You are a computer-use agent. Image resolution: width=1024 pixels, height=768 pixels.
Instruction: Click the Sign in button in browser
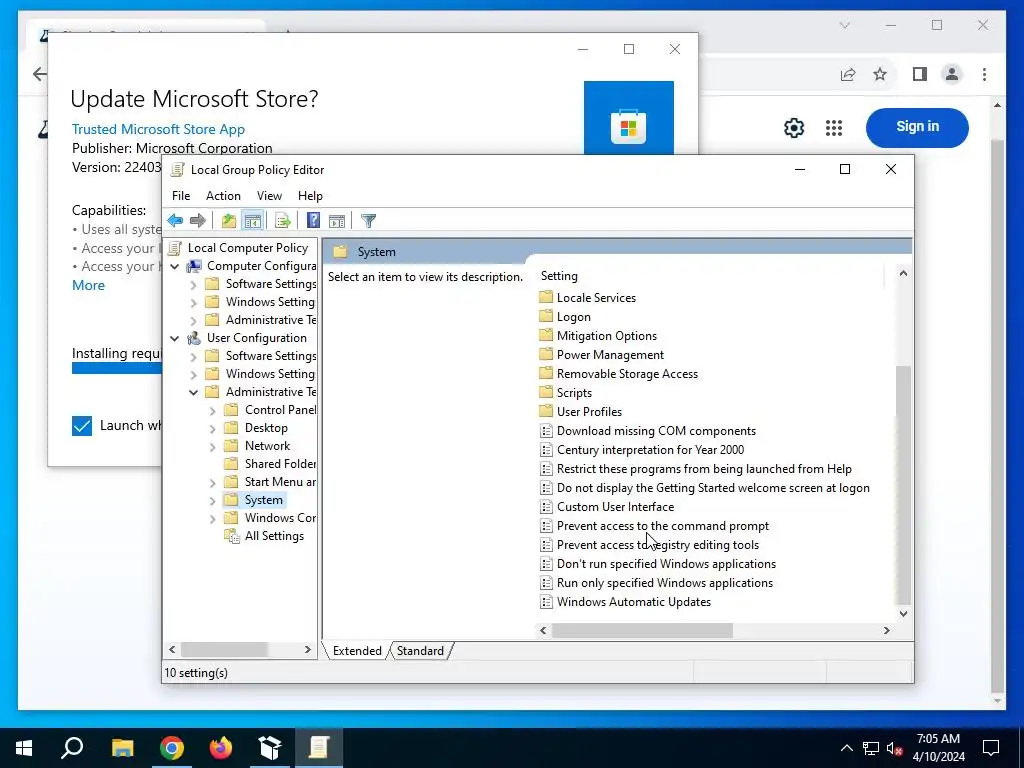[917, 127]
